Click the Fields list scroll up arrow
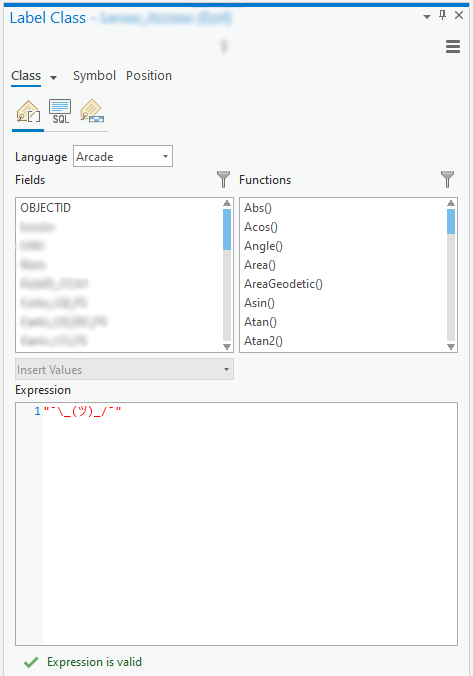The height and width of the screenshot is (676, 473). (227, 203)
